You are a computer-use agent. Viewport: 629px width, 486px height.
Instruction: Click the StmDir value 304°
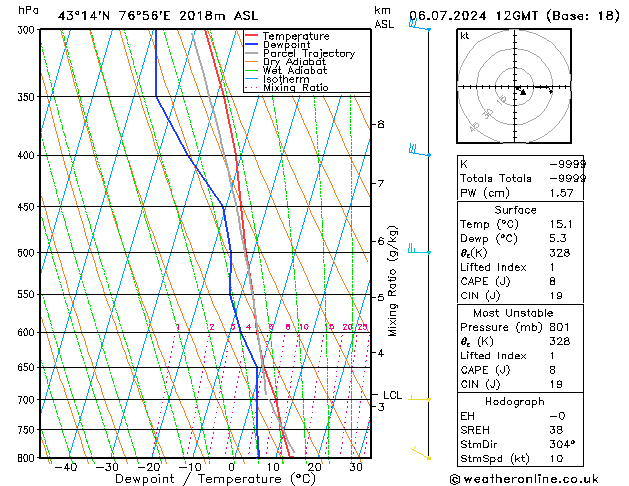(562, 445)
